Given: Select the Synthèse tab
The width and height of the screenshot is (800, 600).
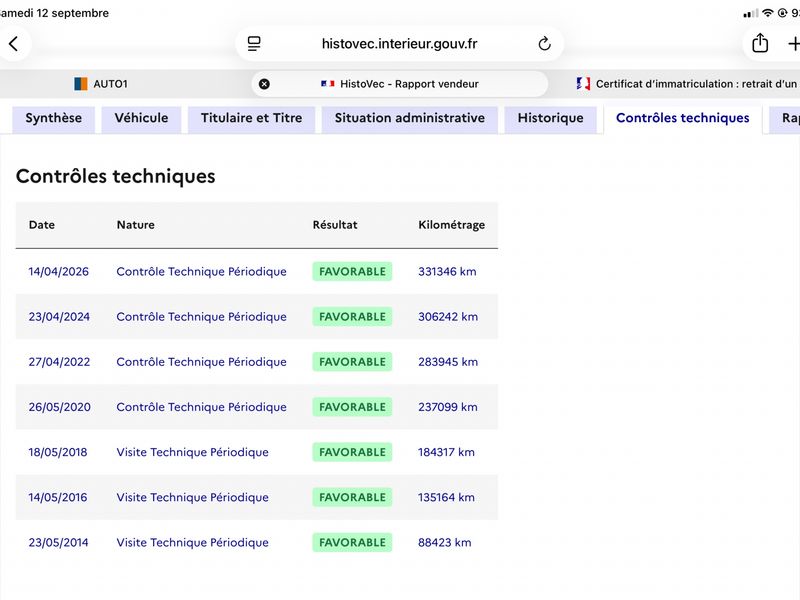Looking at the screenshot, I should tap(54, 118).
